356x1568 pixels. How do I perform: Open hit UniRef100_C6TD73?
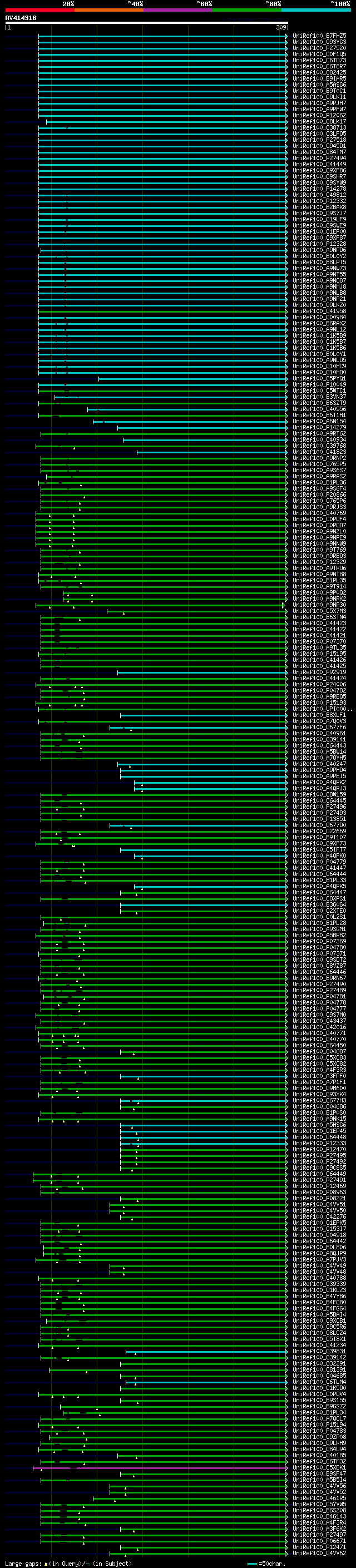(x=319, y=60)
